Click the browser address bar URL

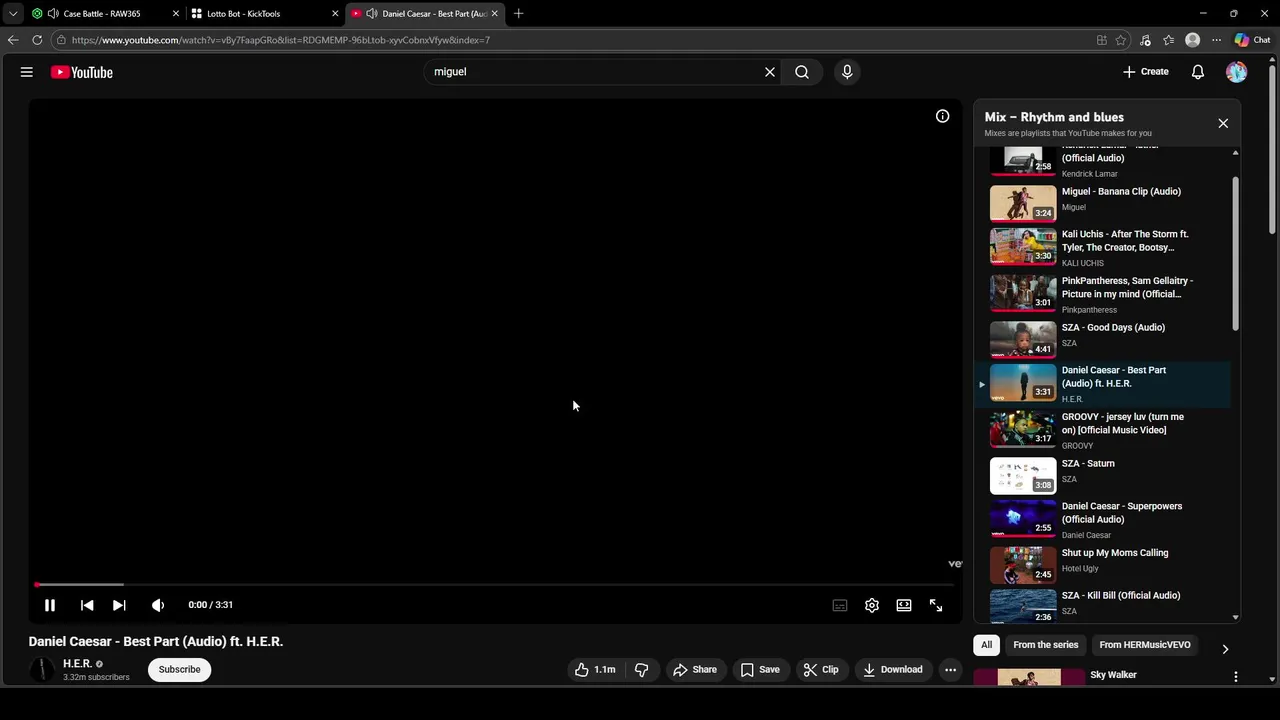pos(281,40)
